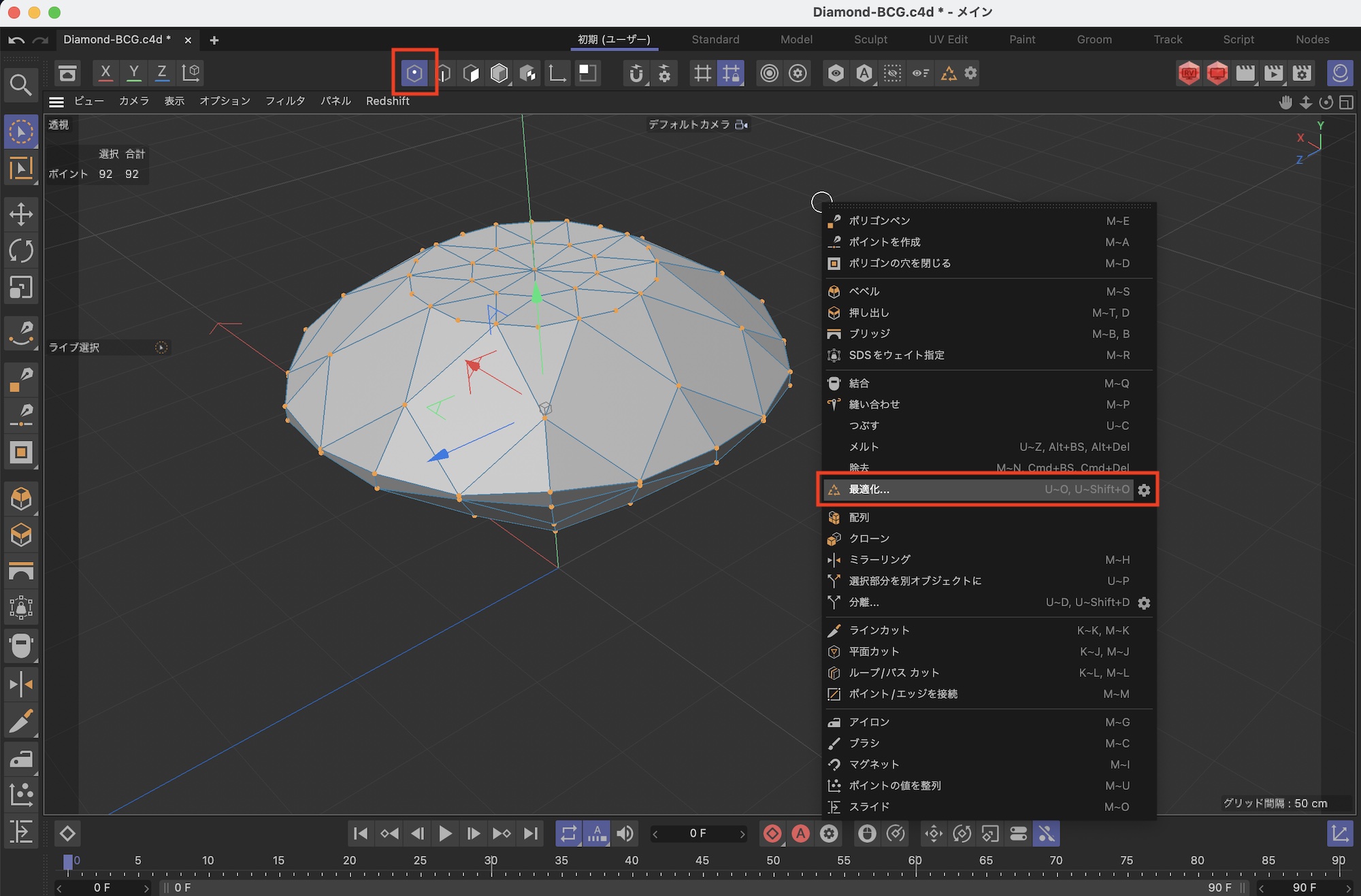Select the Points mode icon
Image resolution: width=1361 pixels, height=896 pixels.
pyautogui.click(x=414, y=73)
